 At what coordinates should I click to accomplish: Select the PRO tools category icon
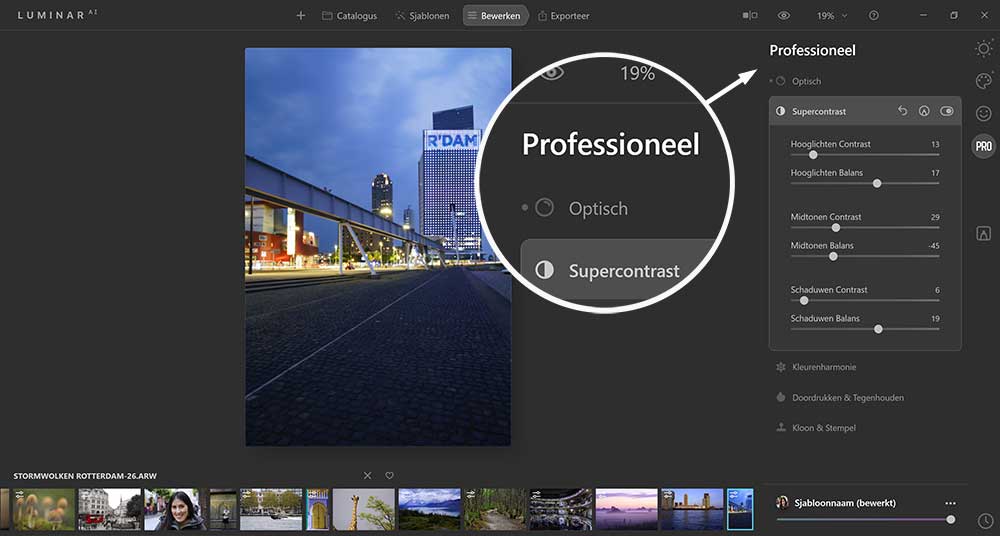pos(984,146)
